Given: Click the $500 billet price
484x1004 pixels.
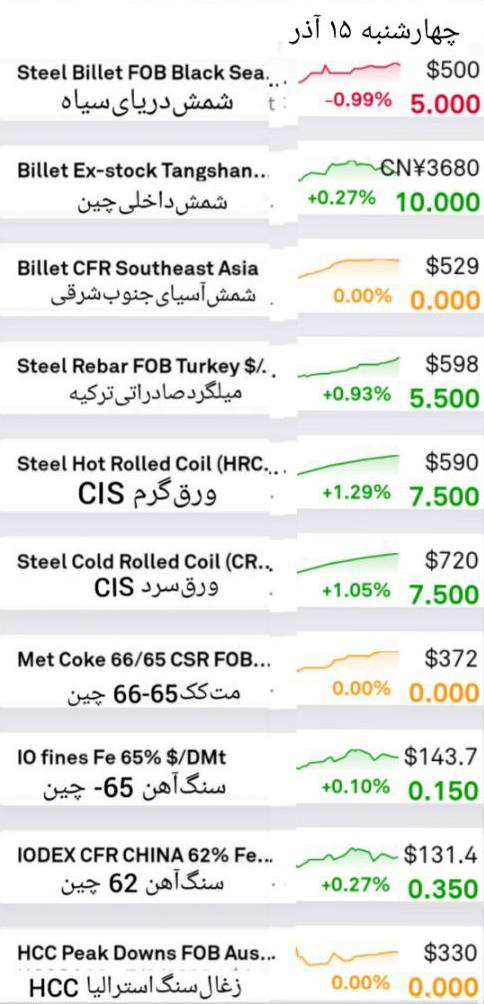Looking at the screenshot, I should point(452,70).
